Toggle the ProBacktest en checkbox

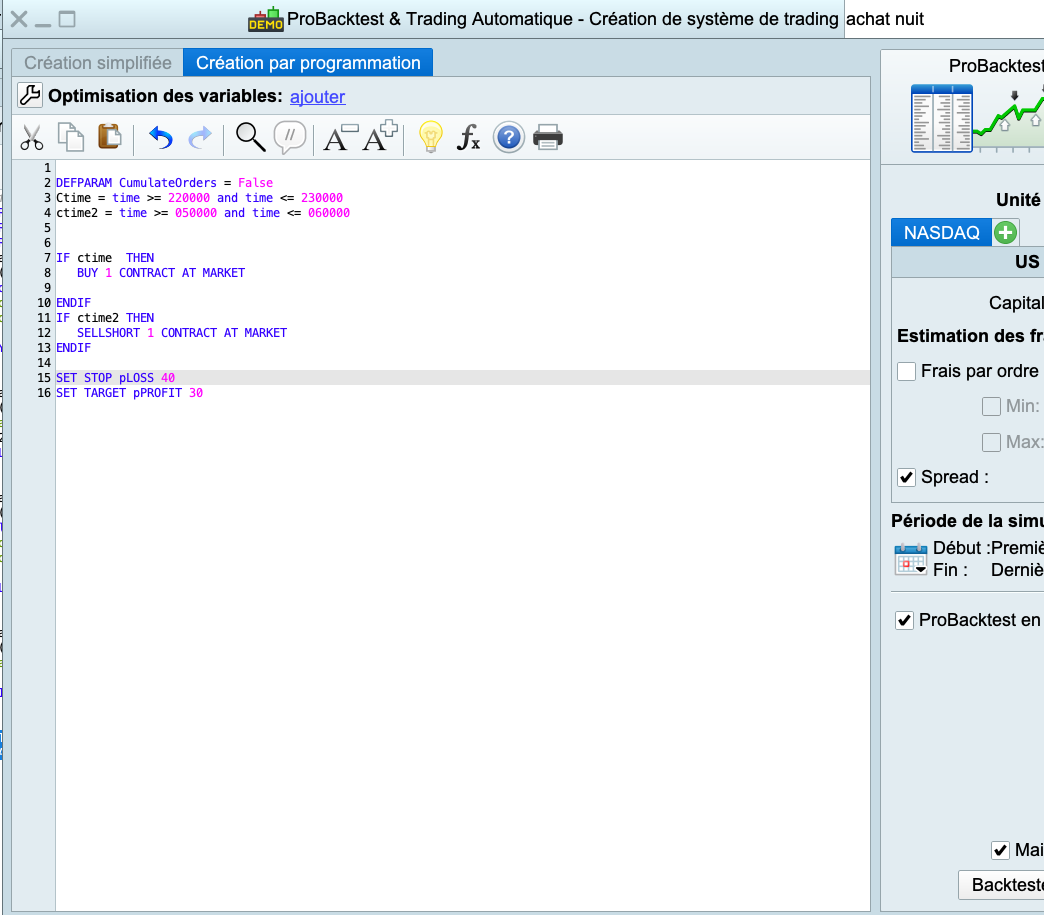pyautogui.click(x=905, y=620)
